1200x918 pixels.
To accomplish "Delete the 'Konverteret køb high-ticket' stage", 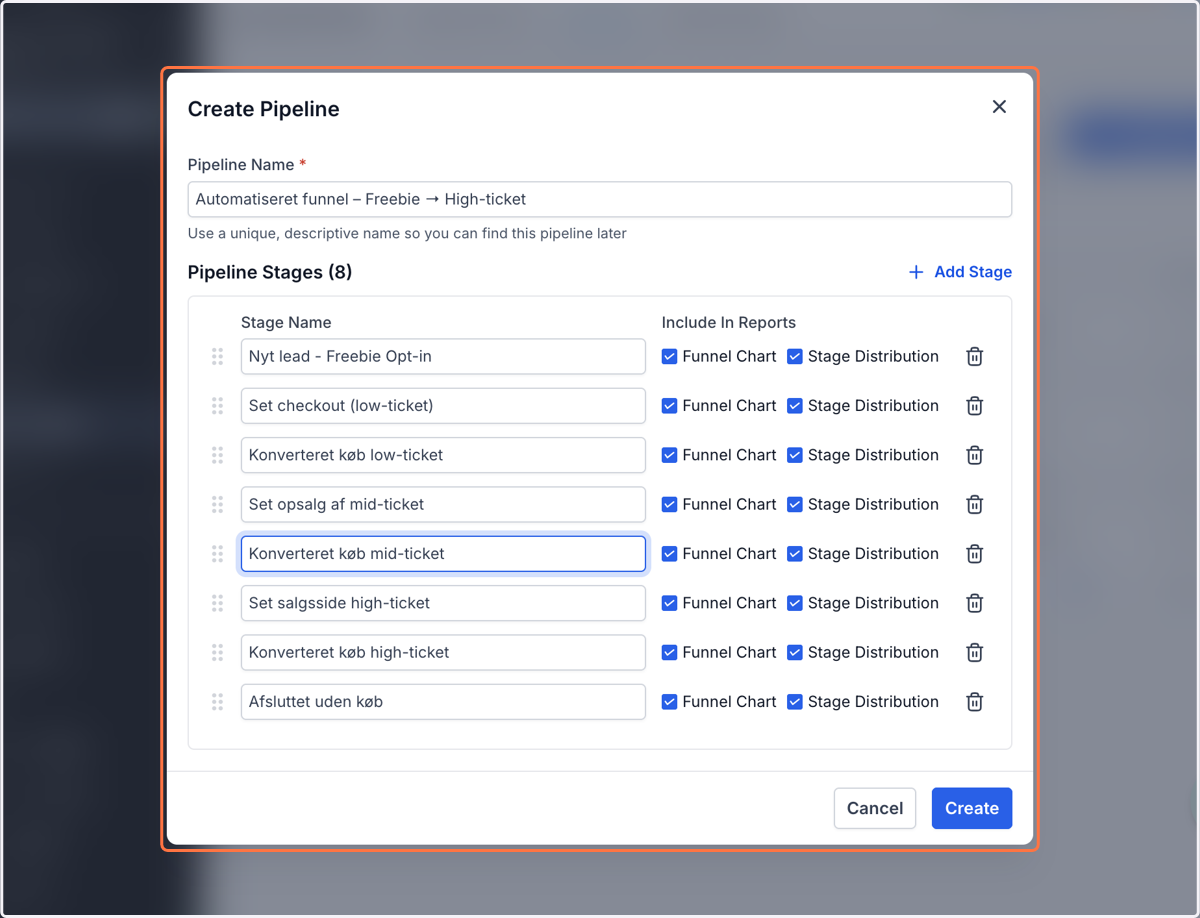I will tap(974, 653).
